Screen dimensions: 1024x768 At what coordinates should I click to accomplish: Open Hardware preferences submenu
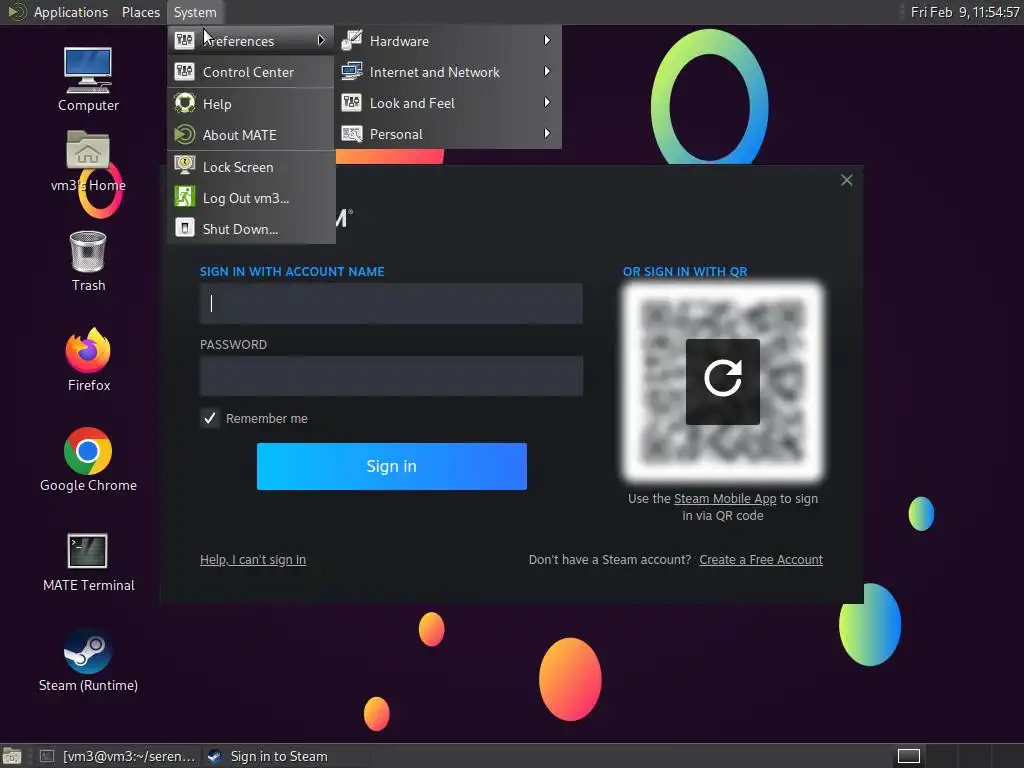tap(448, 40)
